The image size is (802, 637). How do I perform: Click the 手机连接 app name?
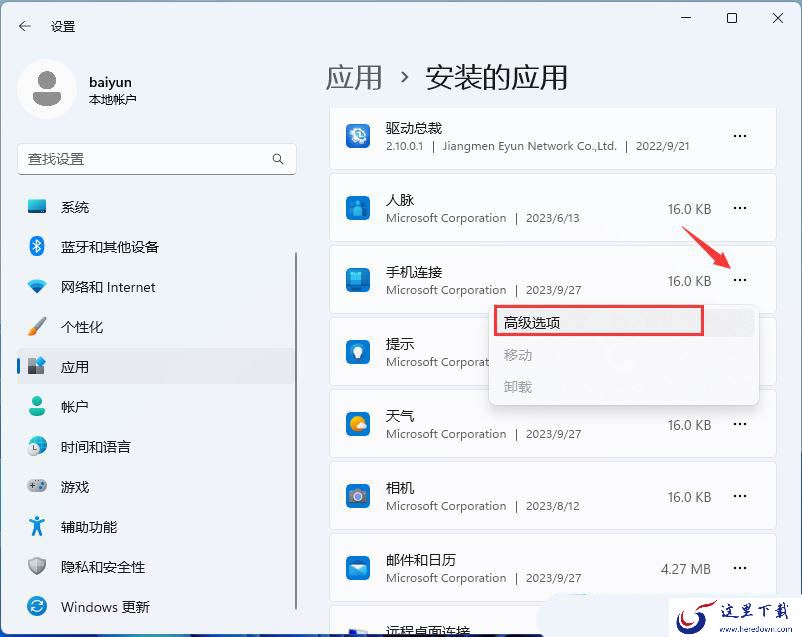(x=414, y=272)
